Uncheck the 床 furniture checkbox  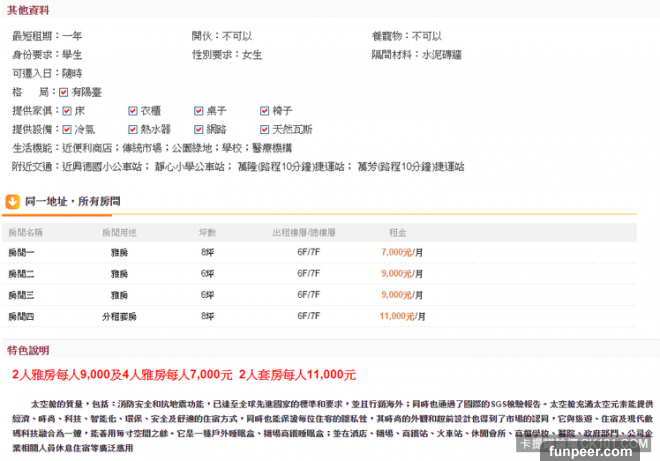(67, 111)
